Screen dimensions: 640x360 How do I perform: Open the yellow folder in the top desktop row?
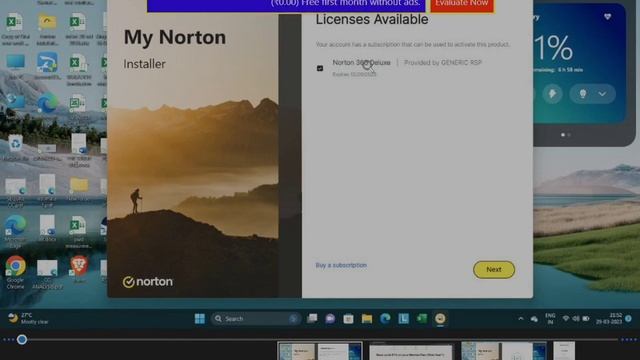[47, 29]
